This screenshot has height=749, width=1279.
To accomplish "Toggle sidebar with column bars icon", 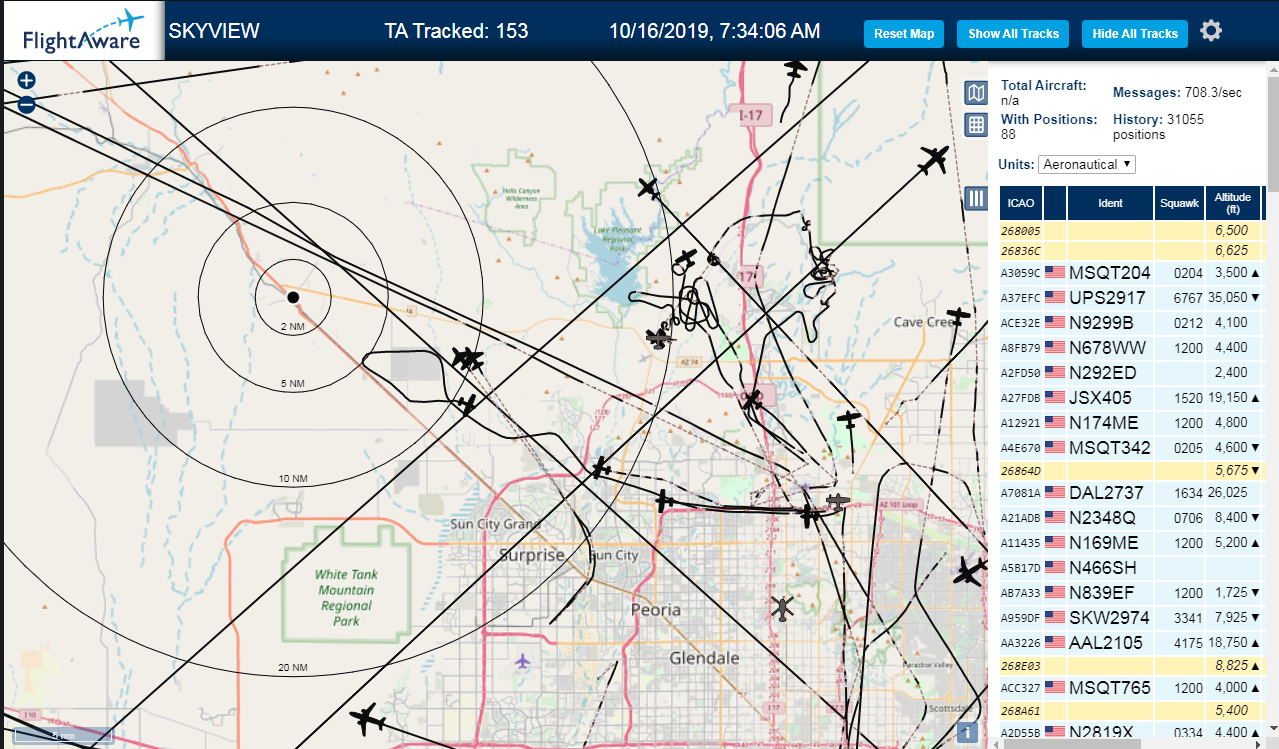I will [x=977, y=198].
